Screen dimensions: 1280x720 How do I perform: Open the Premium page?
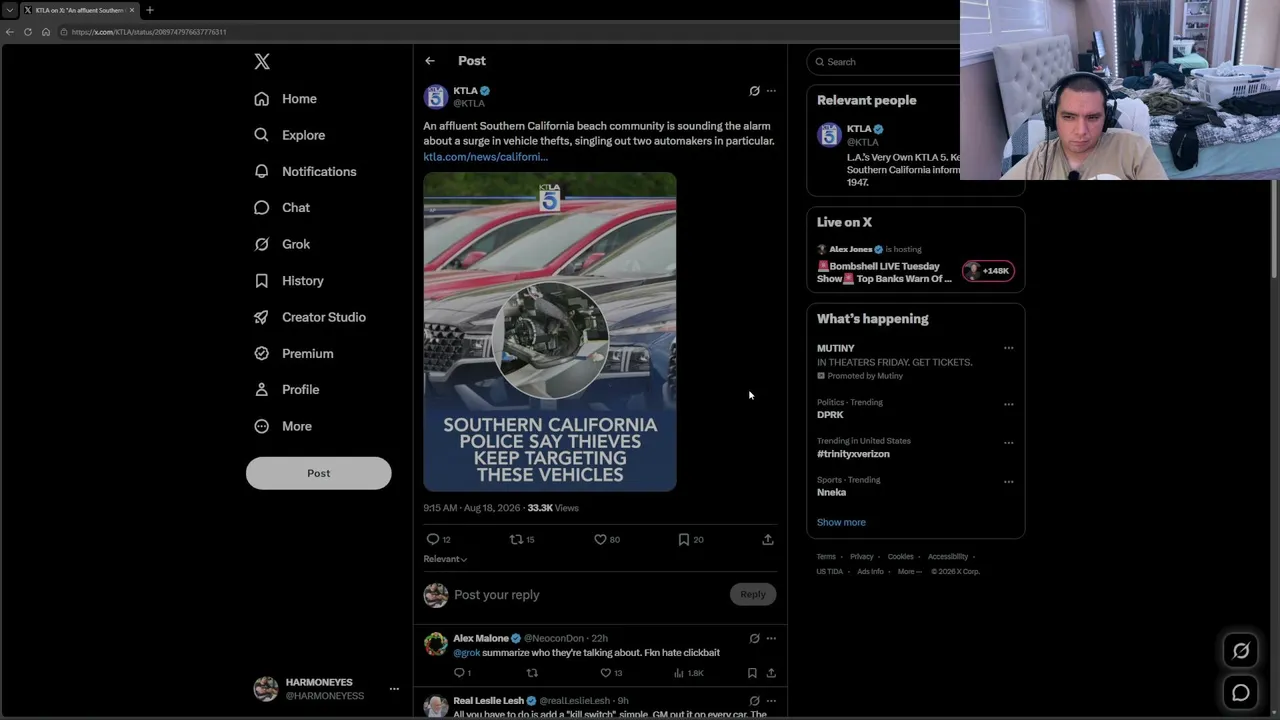(x=294, y=353)
